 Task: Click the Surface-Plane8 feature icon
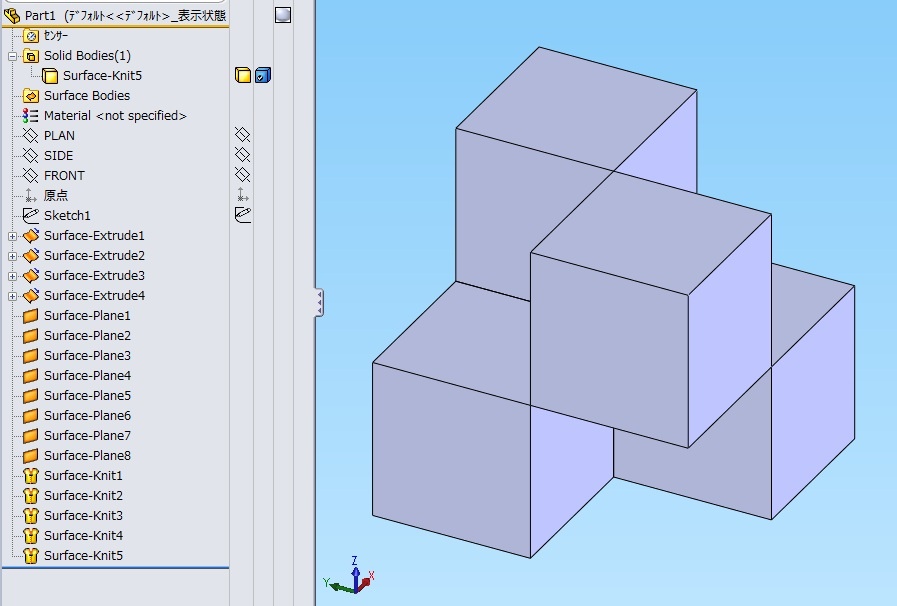coord(30,456)
